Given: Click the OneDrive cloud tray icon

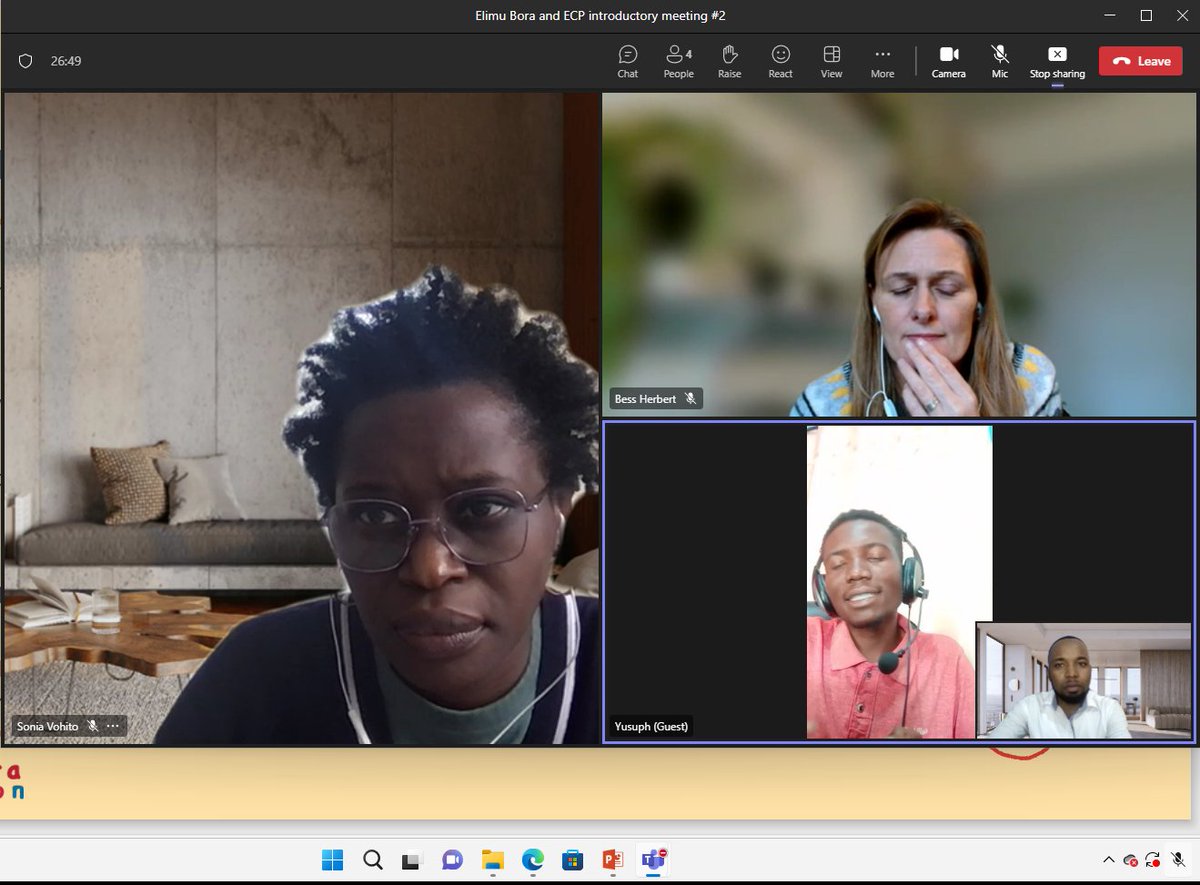Looking at the screenshot, I should click(x=1131, y=860).
